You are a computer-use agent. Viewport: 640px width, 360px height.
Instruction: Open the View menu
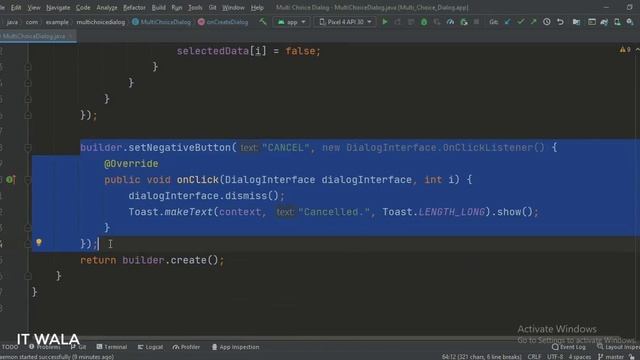34,7
